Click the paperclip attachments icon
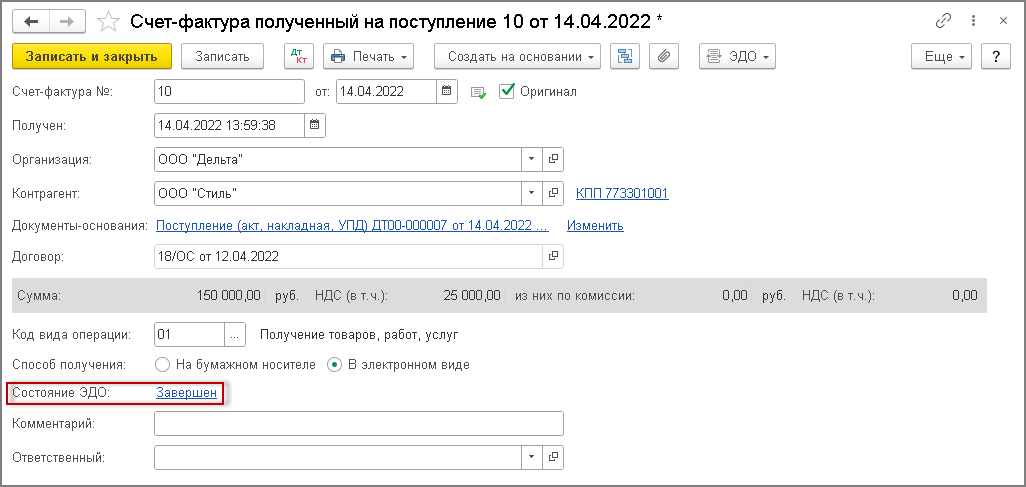1026x487 pixels. pyautogui.click(x=662, y=57)
